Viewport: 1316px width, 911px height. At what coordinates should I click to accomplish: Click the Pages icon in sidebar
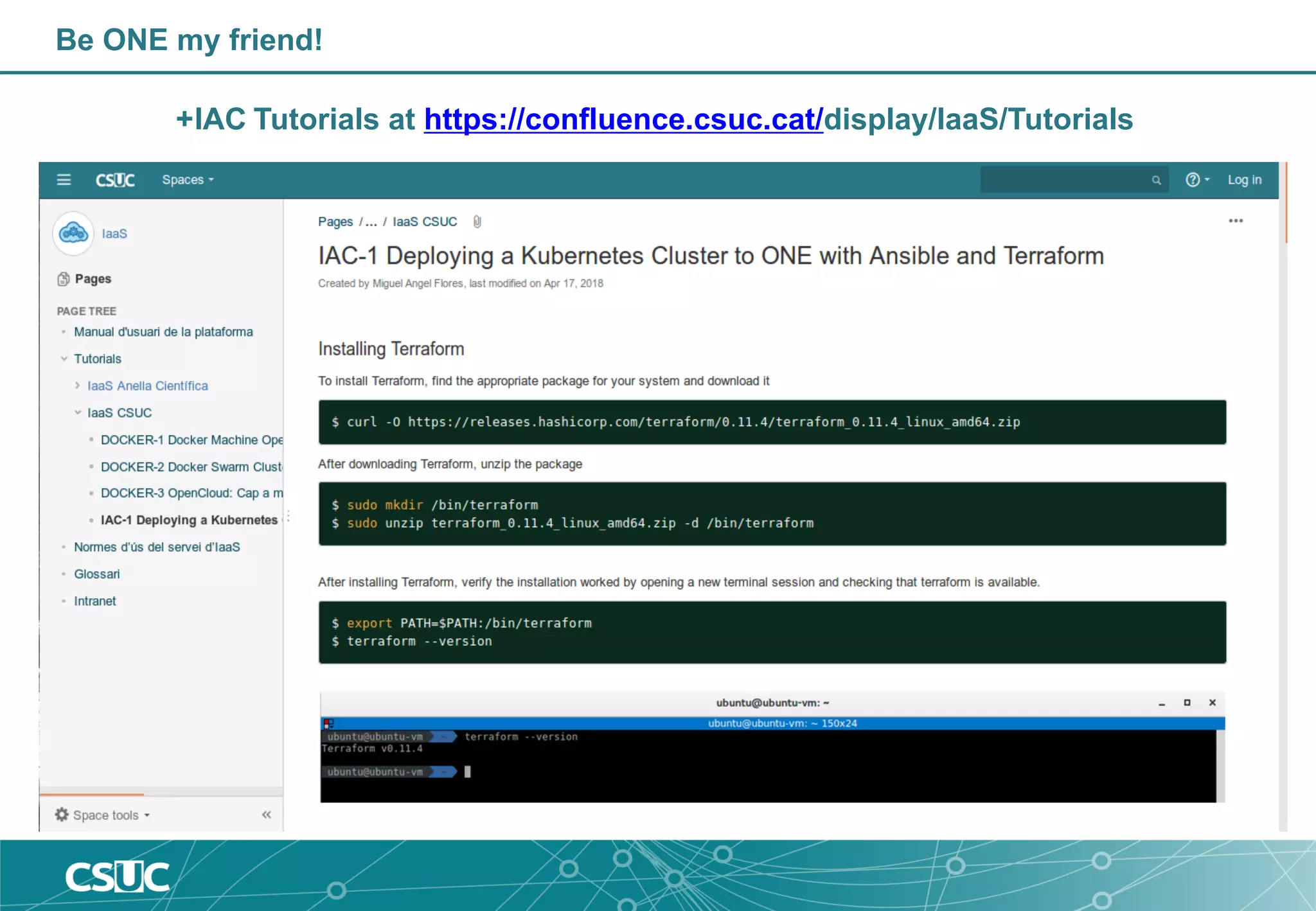click(63, 279)
